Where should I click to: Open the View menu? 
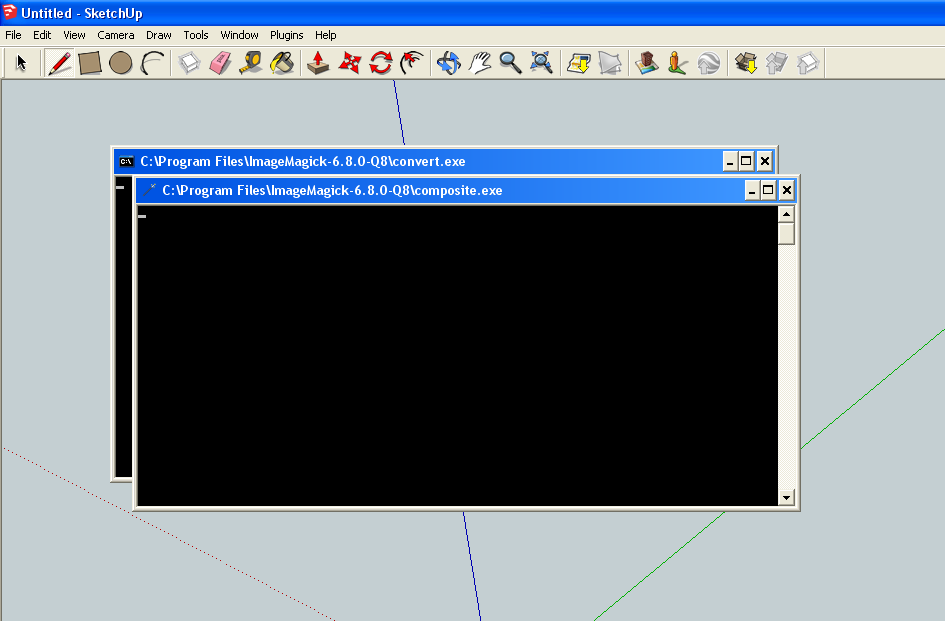tap(74, 35)
